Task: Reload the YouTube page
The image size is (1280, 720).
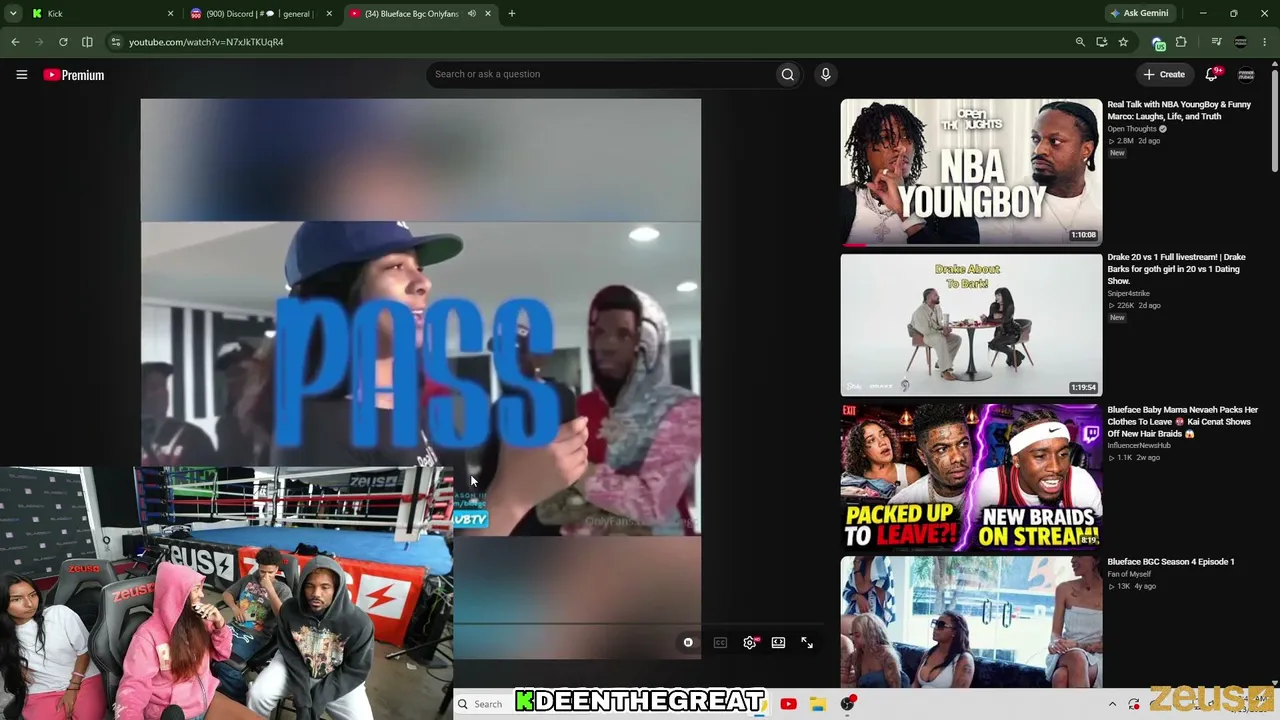Action: 63,42
